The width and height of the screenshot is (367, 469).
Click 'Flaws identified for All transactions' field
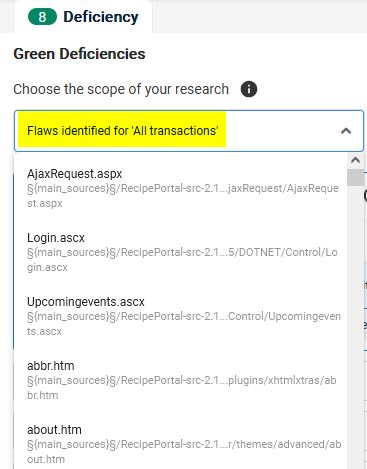click(x=189, y=131)
